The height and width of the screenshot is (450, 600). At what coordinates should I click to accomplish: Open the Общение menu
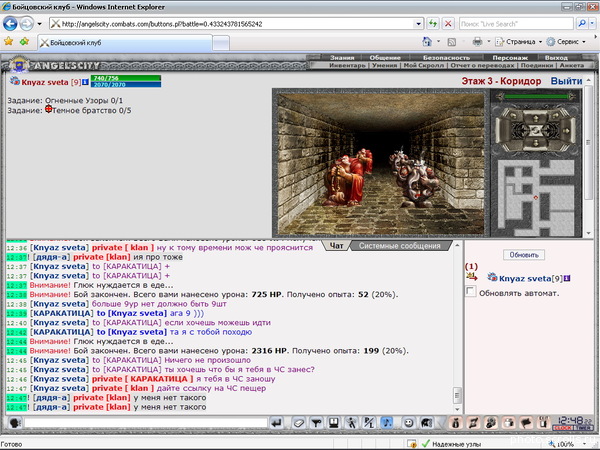[385, 57]
